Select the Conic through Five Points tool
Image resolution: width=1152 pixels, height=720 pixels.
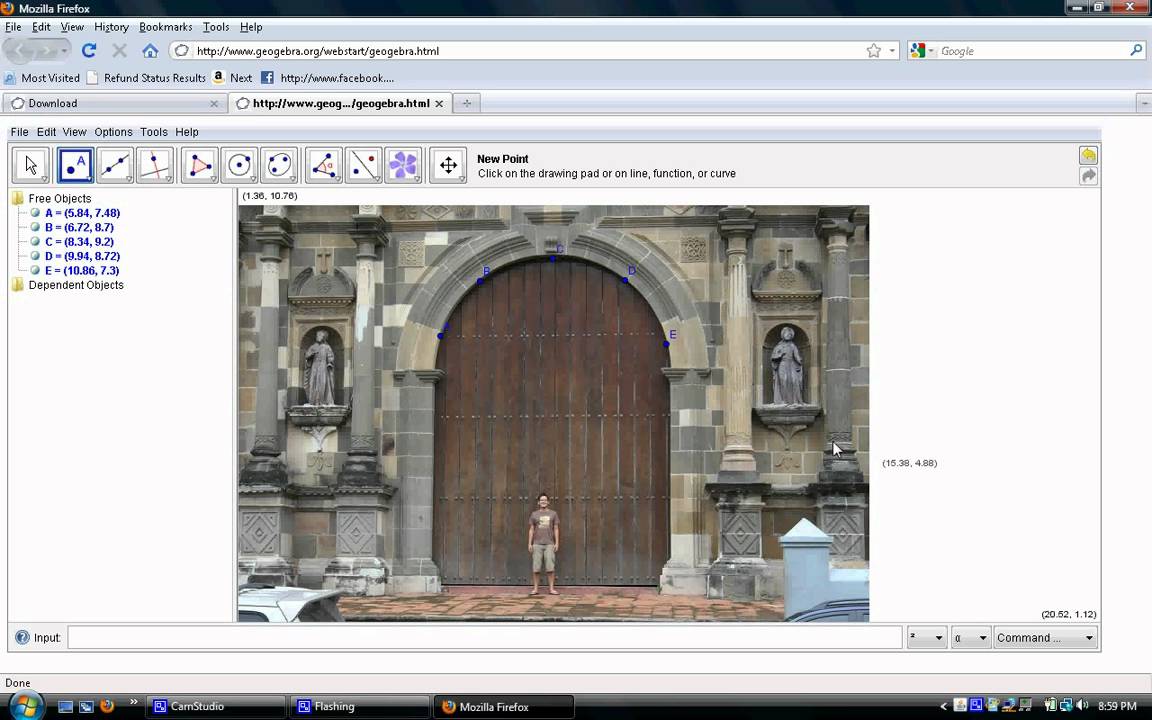(x=279, y=166)
